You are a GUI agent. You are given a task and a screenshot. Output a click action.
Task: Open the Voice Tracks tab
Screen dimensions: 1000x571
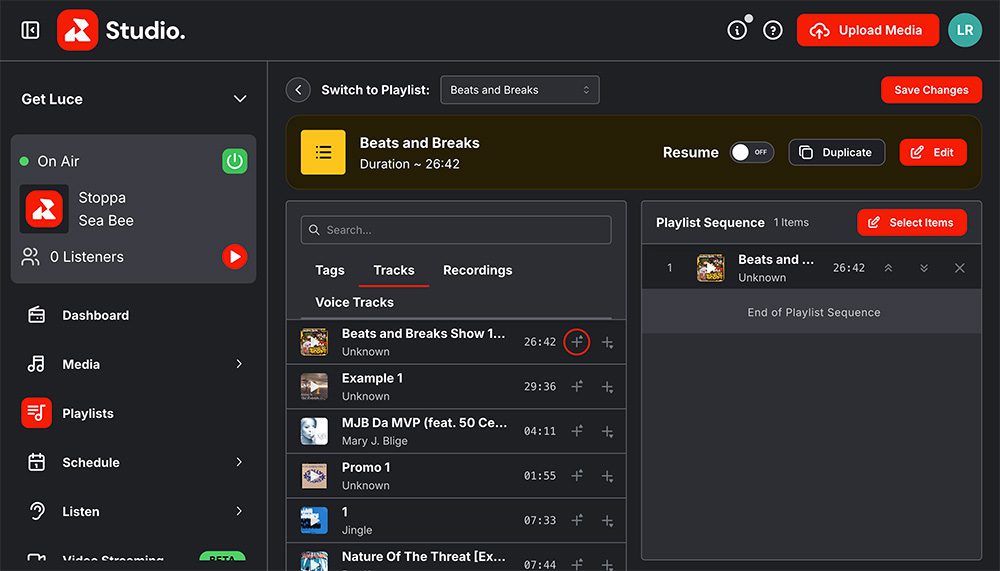354,302
